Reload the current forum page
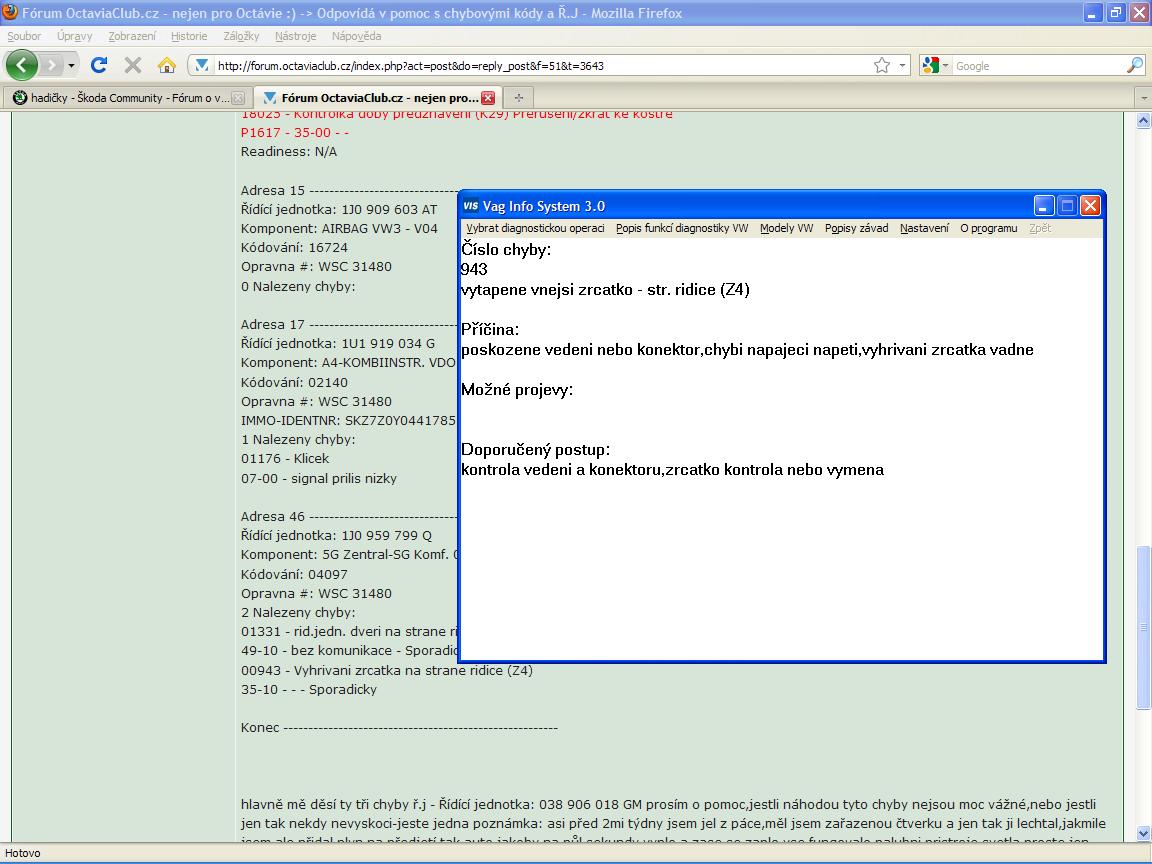 coord(99,65)
